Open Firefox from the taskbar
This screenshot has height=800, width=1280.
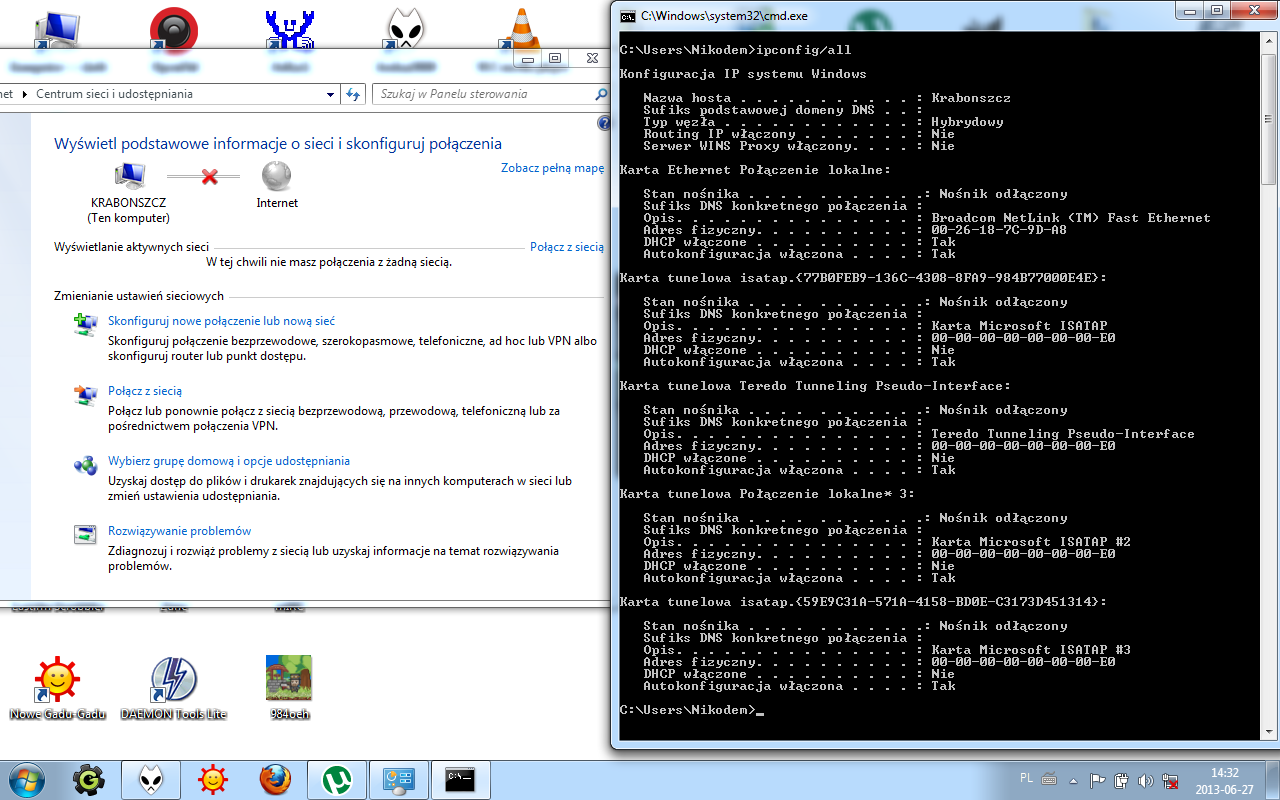pos(275,779)
